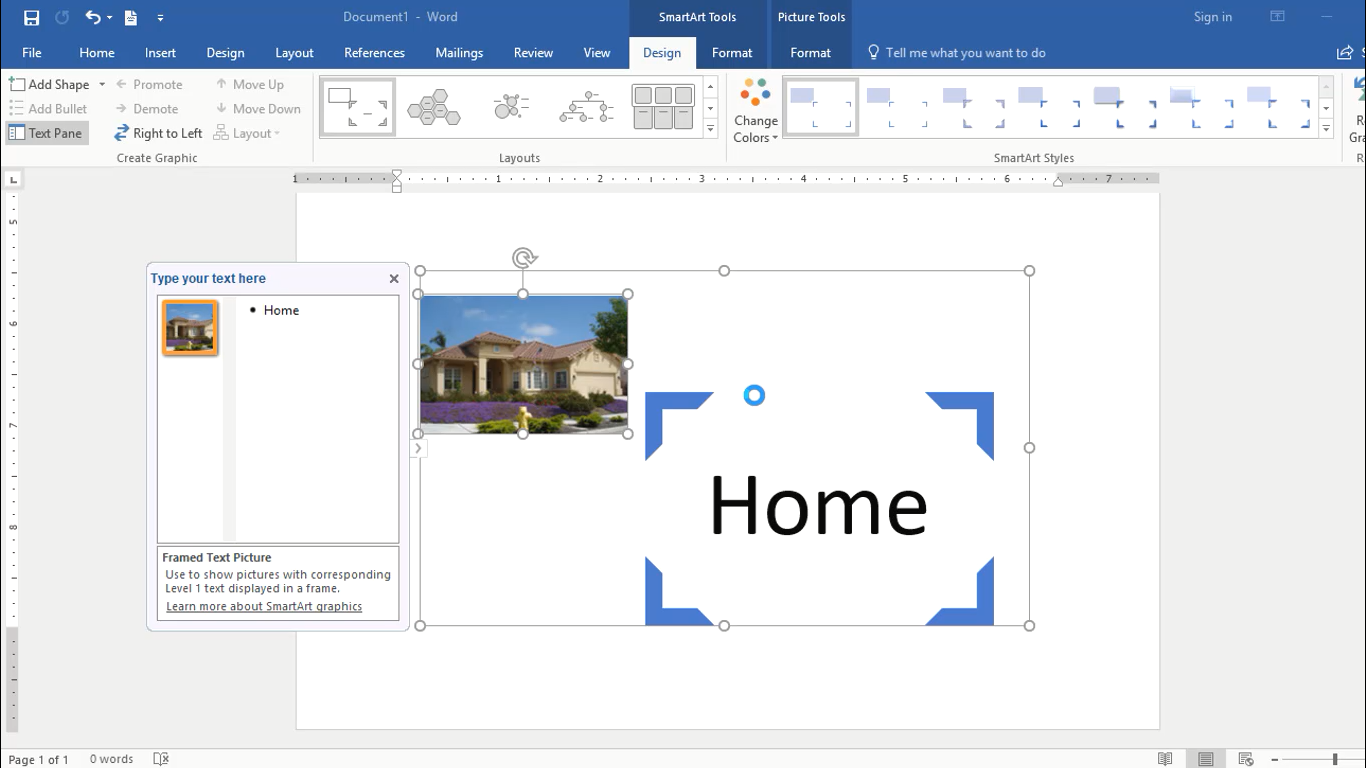Click Sign in at top right
Screen dimensions: 1366x768
point(1212,17)
